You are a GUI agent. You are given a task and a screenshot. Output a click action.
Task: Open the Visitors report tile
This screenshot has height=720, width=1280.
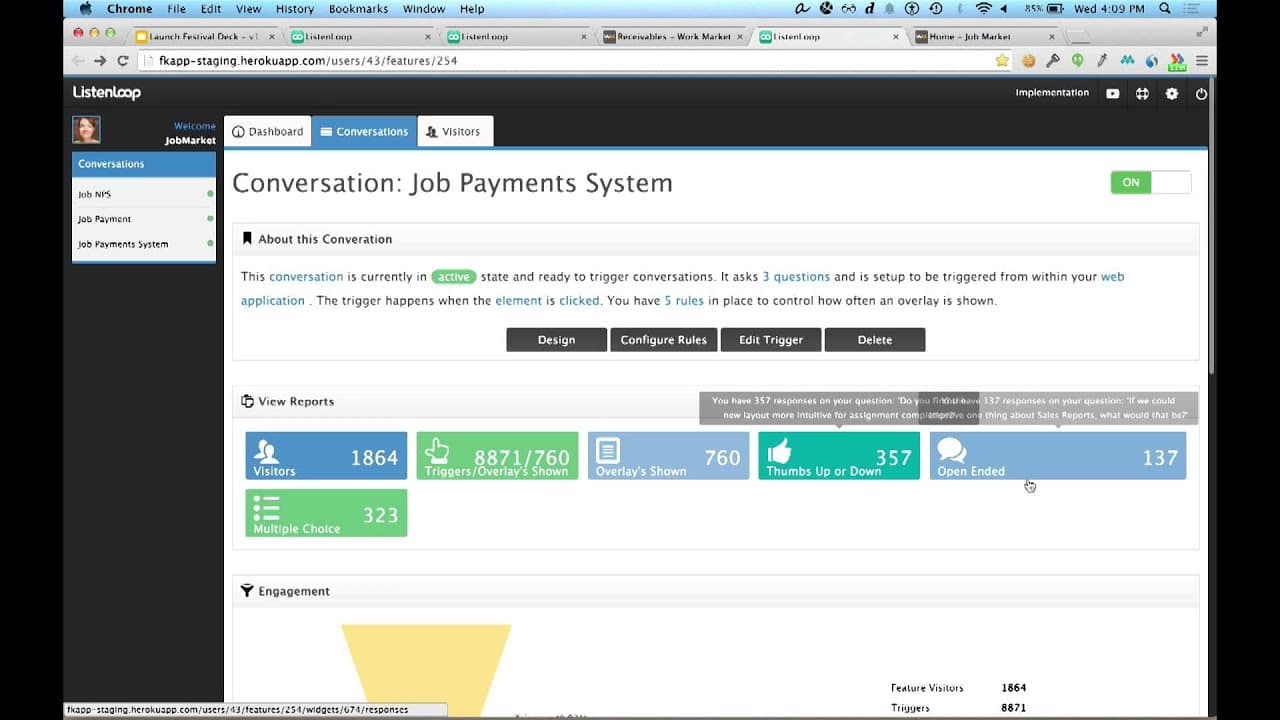click(326, 456)
